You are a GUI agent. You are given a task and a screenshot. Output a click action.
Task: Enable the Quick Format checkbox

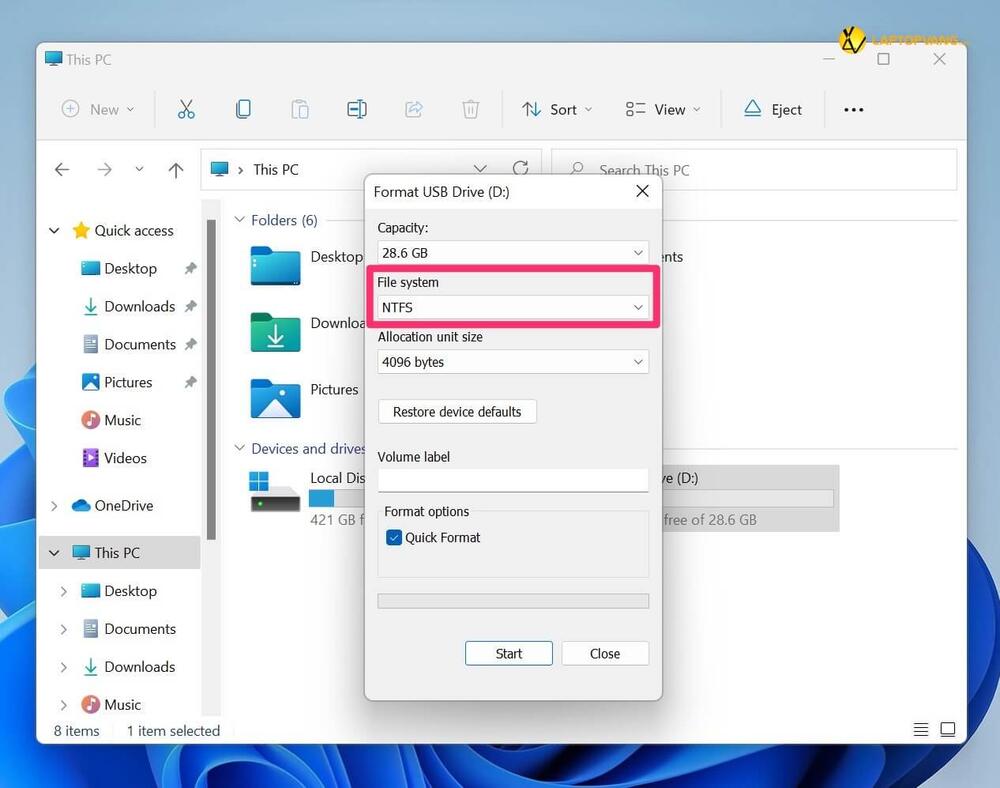click(393, 537)
